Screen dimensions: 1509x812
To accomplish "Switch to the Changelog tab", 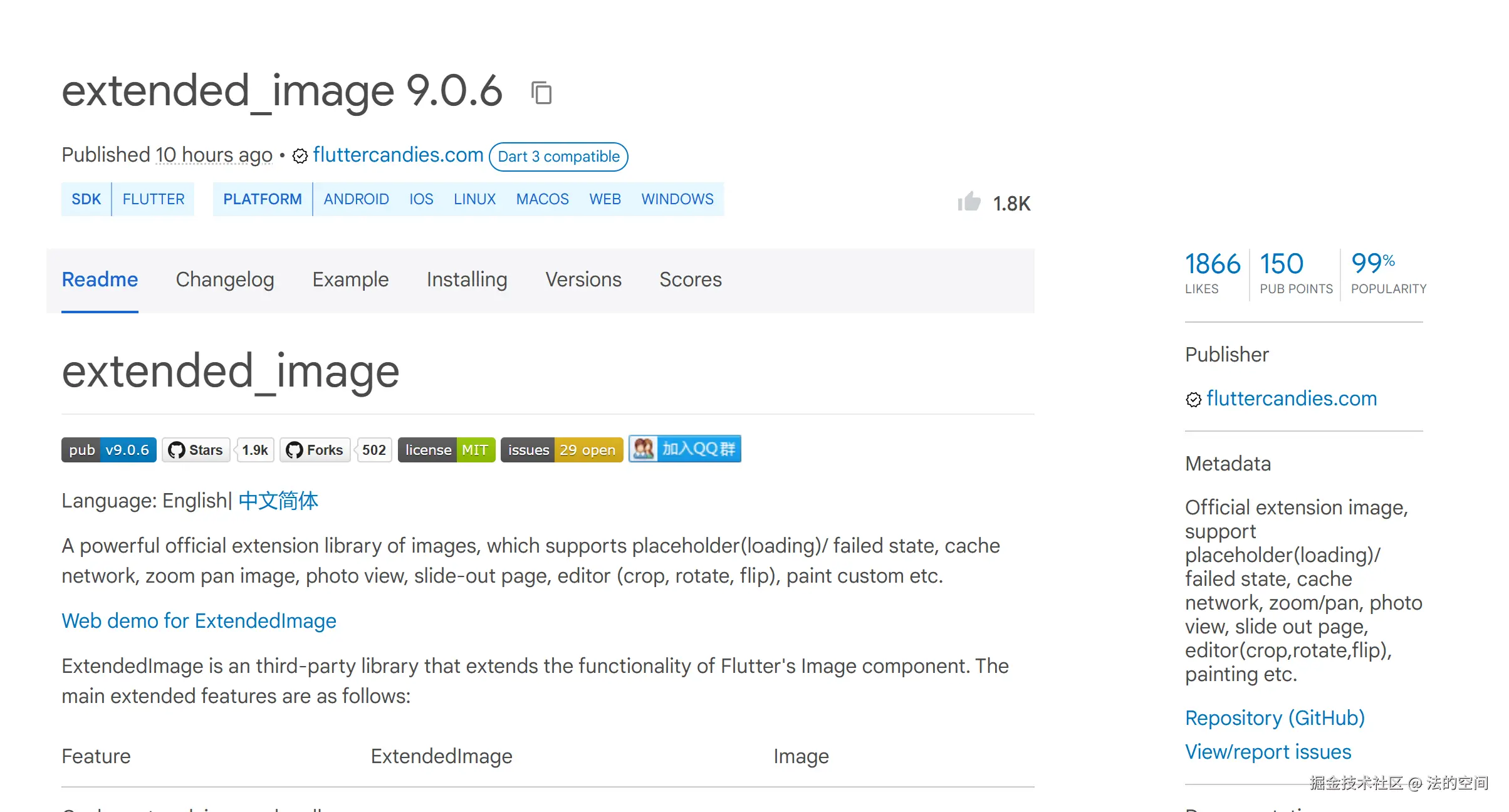I will tap(225, 279).
